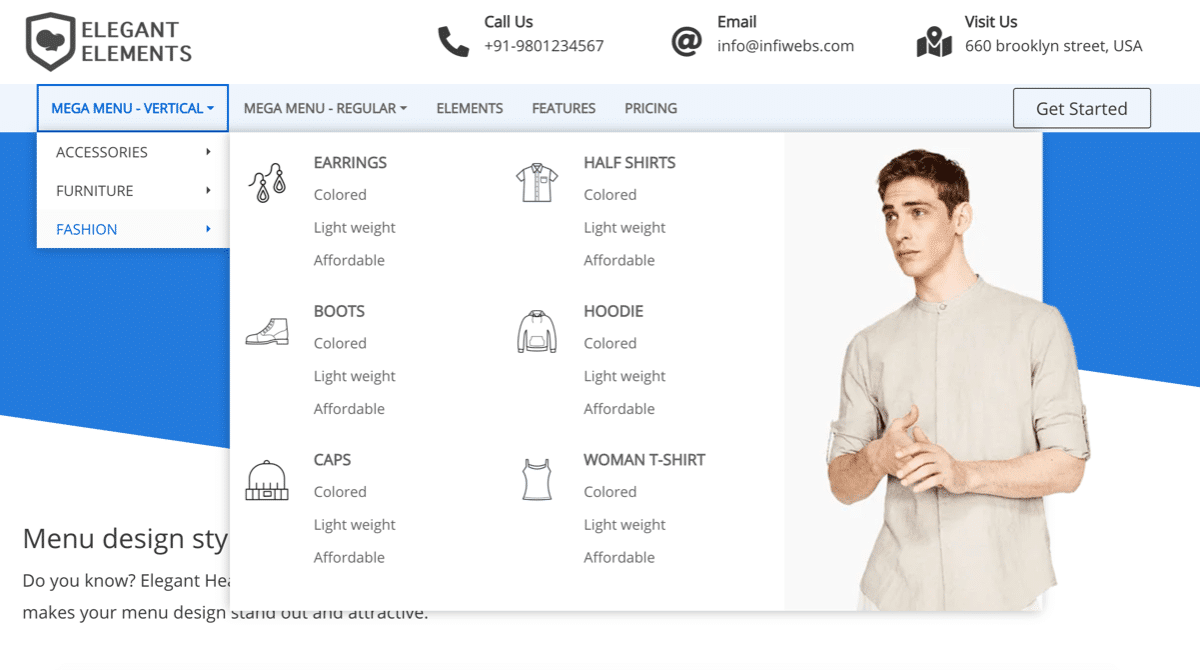This screenshot has height=670, width=1200.
Task: Open the MEGA MENU - REGULAR dropdown
Action: (x=324, y=107)
